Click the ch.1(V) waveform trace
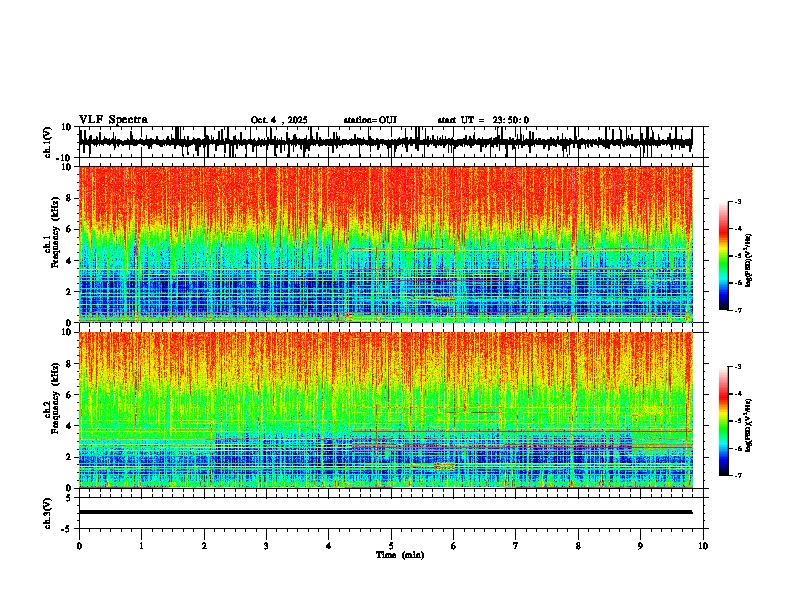 [x=386, y=142]
